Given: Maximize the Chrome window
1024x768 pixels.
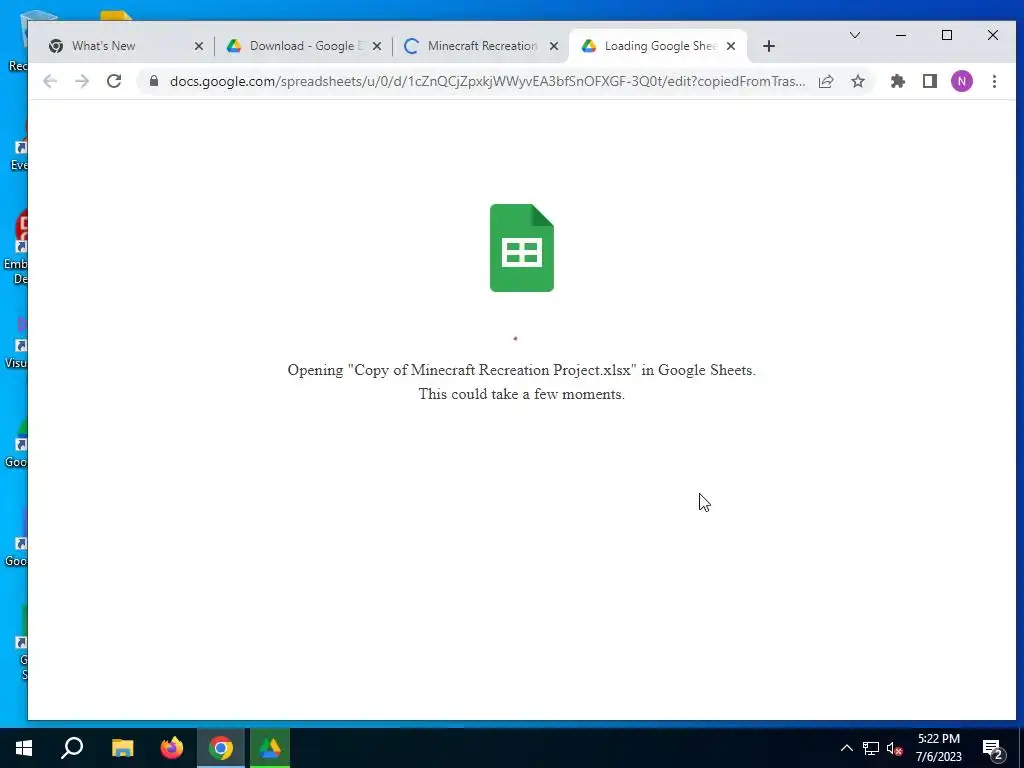Looking at the screenshot, I should point(947,35).
